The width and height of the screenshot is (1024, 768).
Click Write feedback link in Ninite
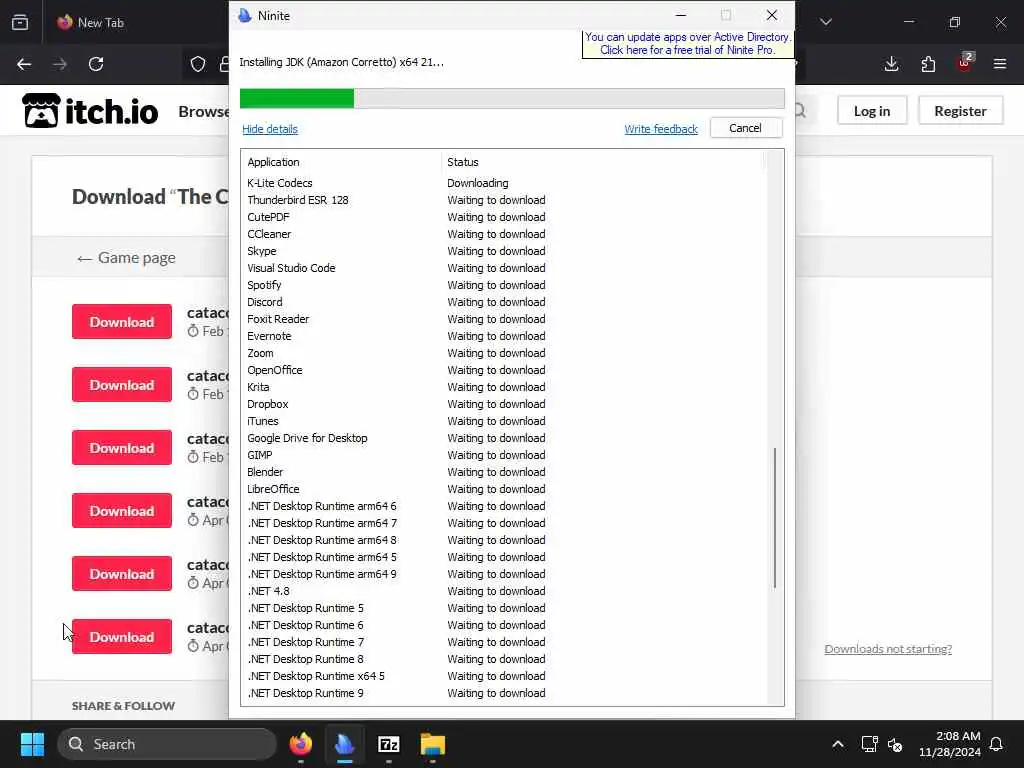click(661, 129)
